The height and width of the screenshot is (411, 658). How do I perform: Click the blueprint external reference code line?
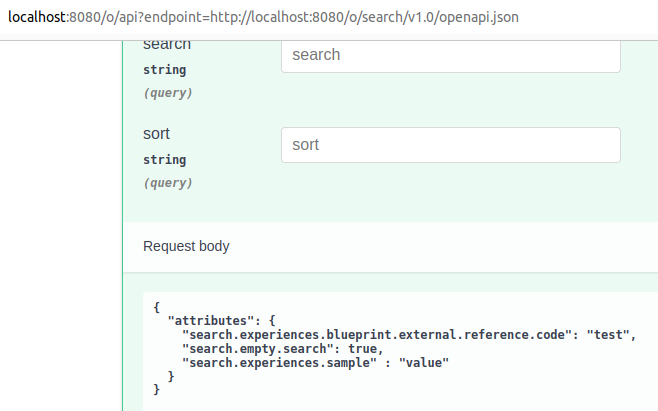pos(409,335)
